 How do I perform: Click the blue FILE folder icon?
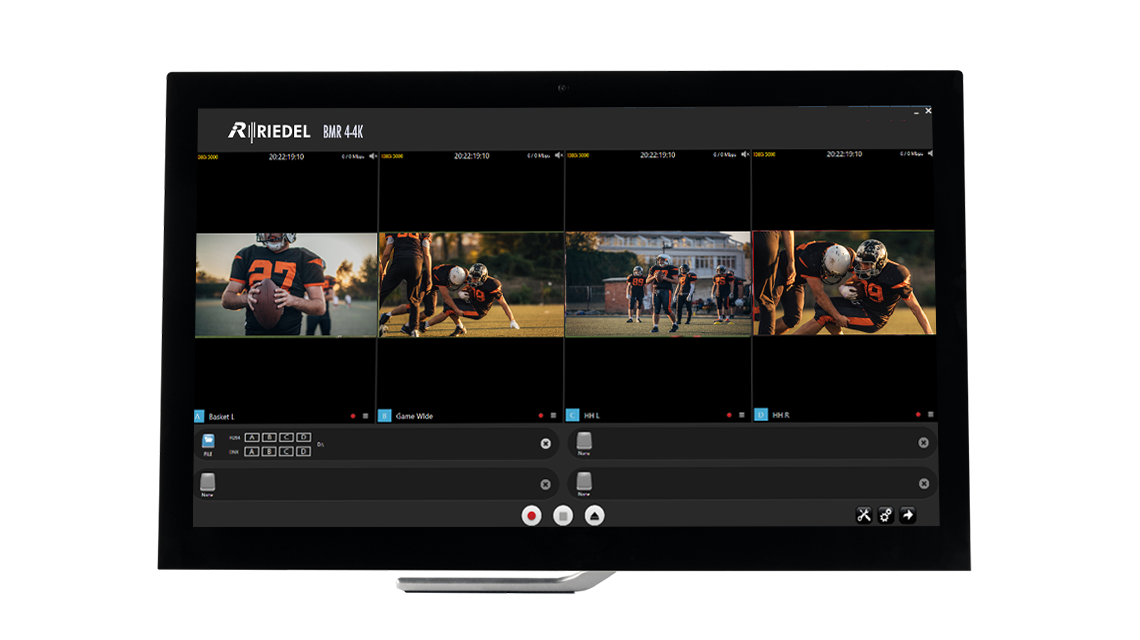click(208, 441)
